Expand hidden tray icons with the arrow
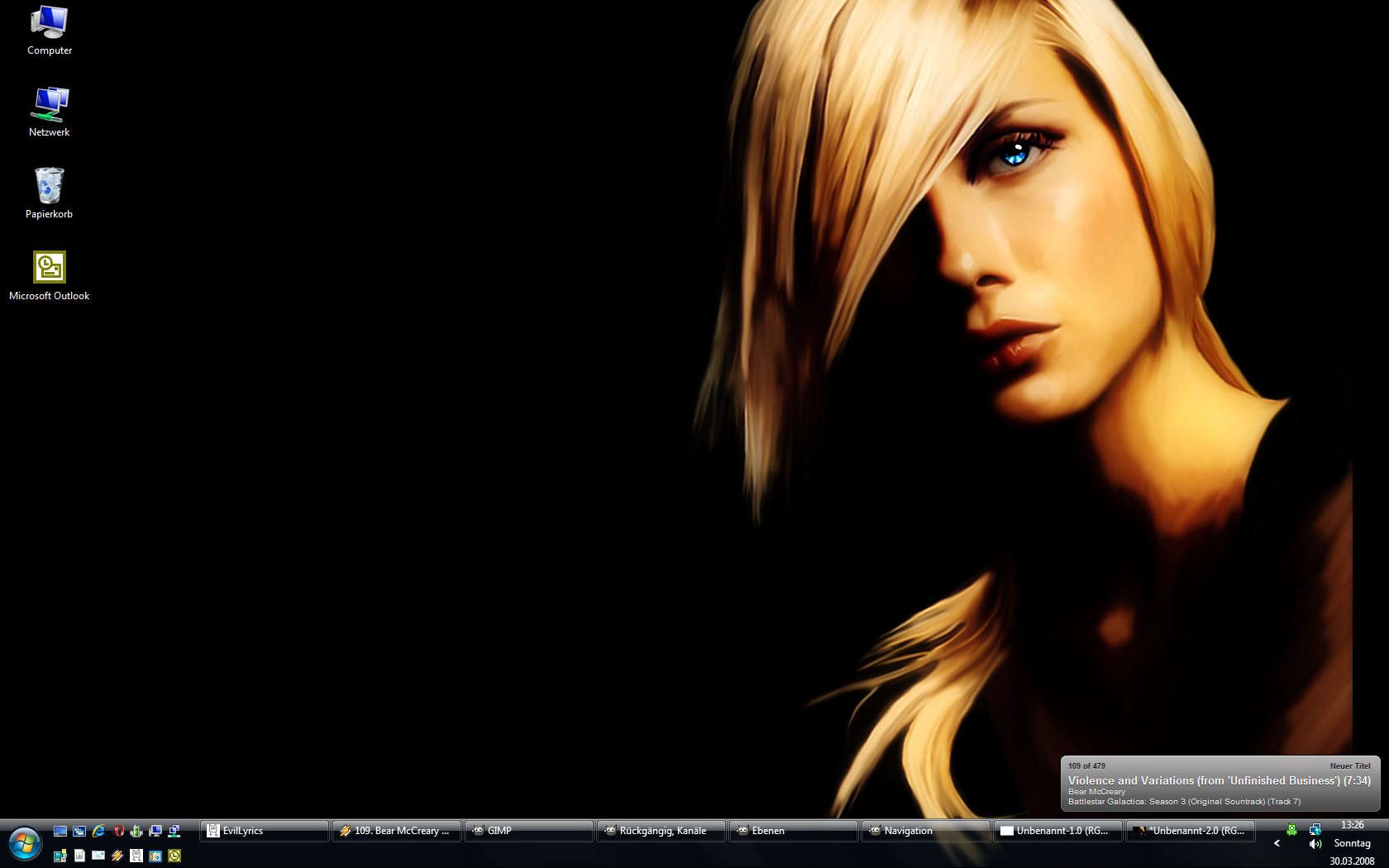 pyautogui.click(x=1277, y=843)
